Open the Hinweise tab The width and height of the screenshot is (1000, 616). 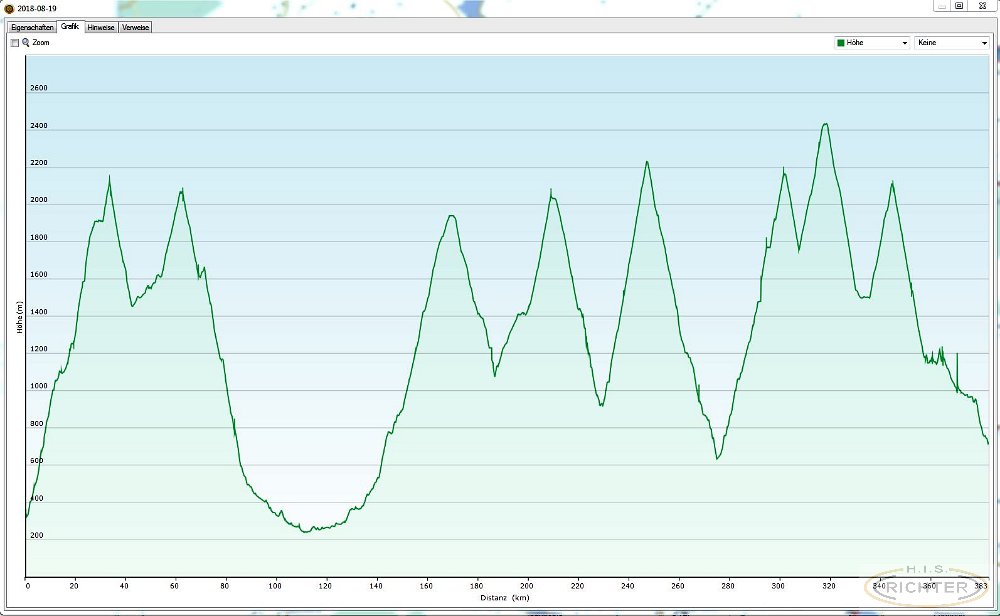click(101, 27)
